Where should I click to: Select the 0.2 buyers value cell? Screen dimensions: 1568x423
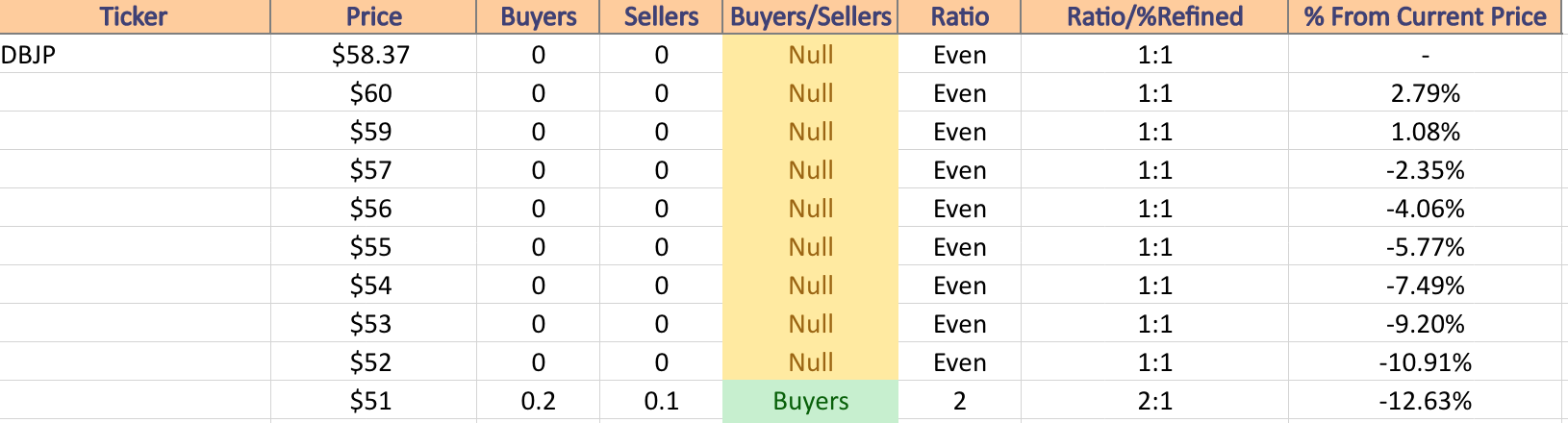(538, 401)
